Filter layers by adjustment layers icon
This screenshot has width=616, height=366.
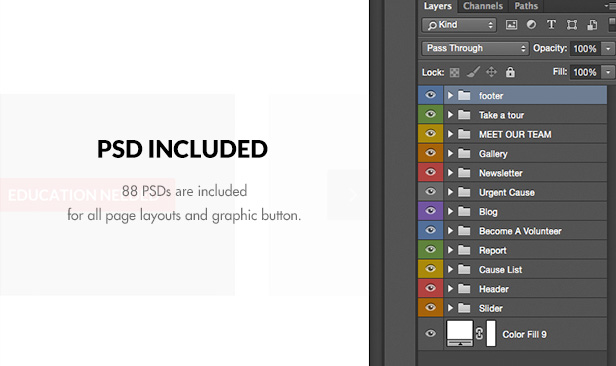531,25
